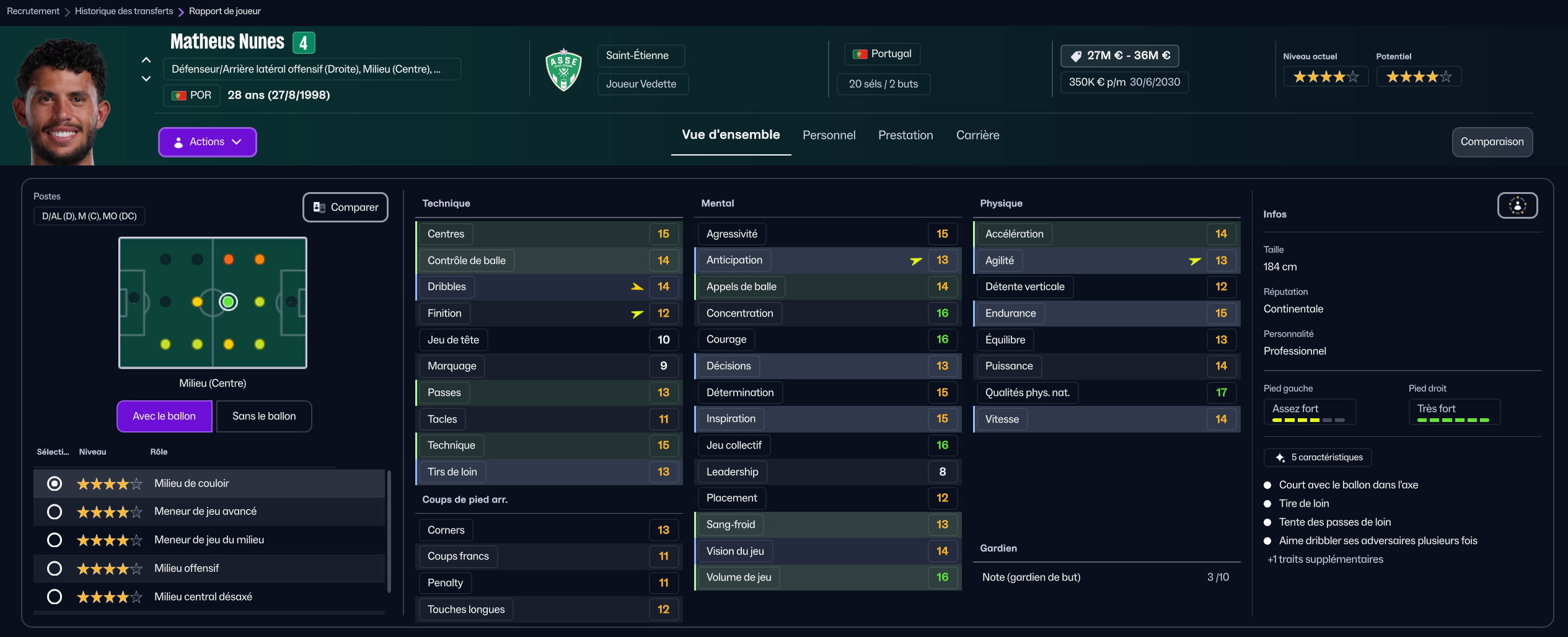Click the Pied gauche strength bar
Viewport: 1568px width, 637px height.
1308,420
